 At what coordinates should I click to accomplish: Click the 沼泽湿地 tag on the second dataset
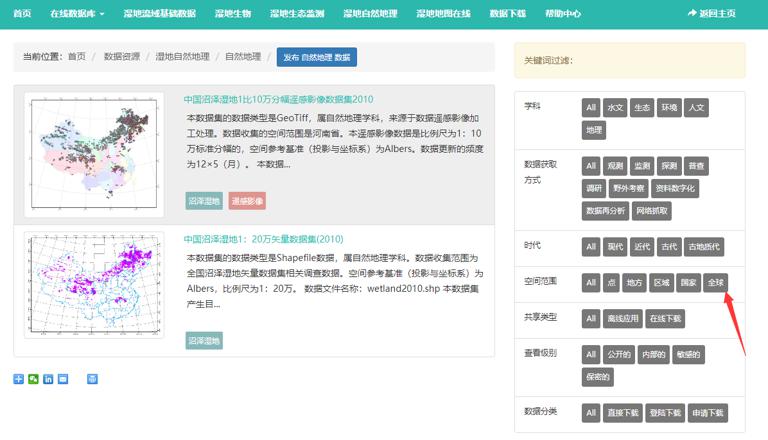coord(204,341)
